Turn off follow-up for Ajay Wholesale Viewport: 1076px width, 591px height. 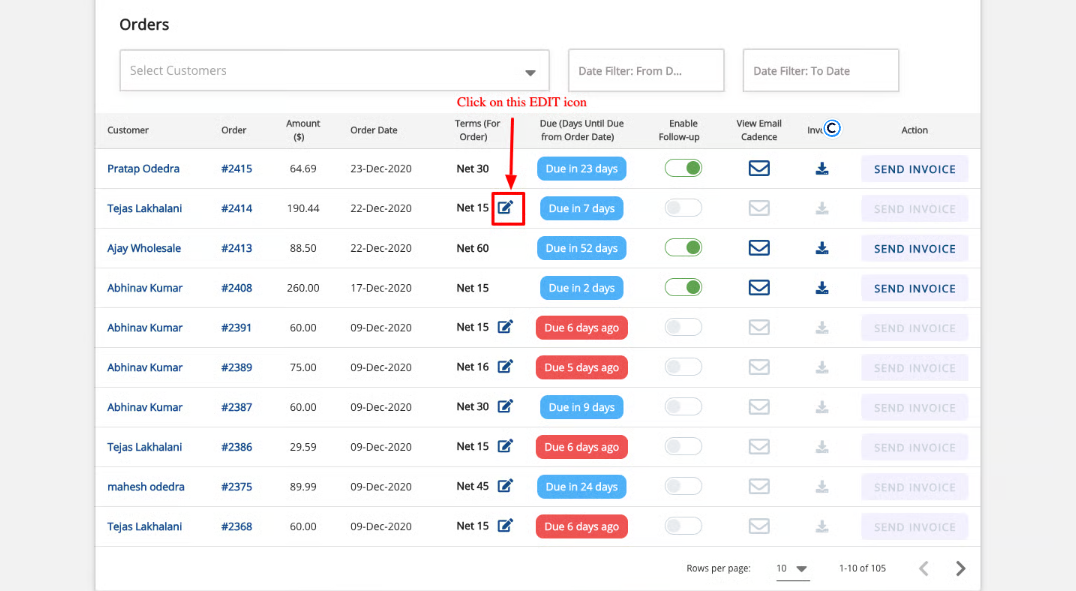pyautogui.click(x=684, y=248)
